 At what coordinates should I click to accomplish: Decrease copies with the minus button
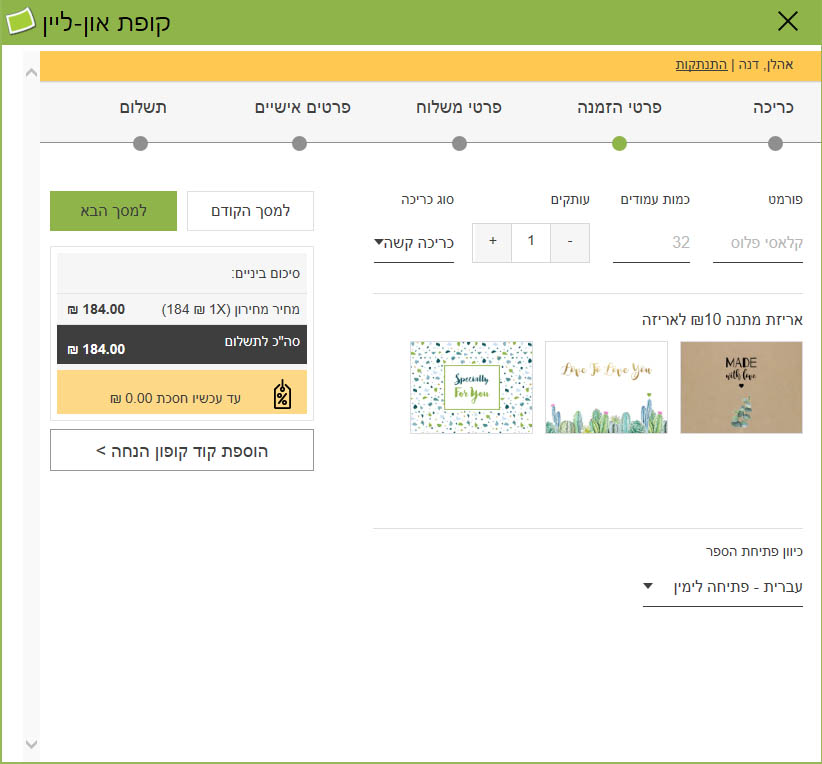click(x=570, y=242)
